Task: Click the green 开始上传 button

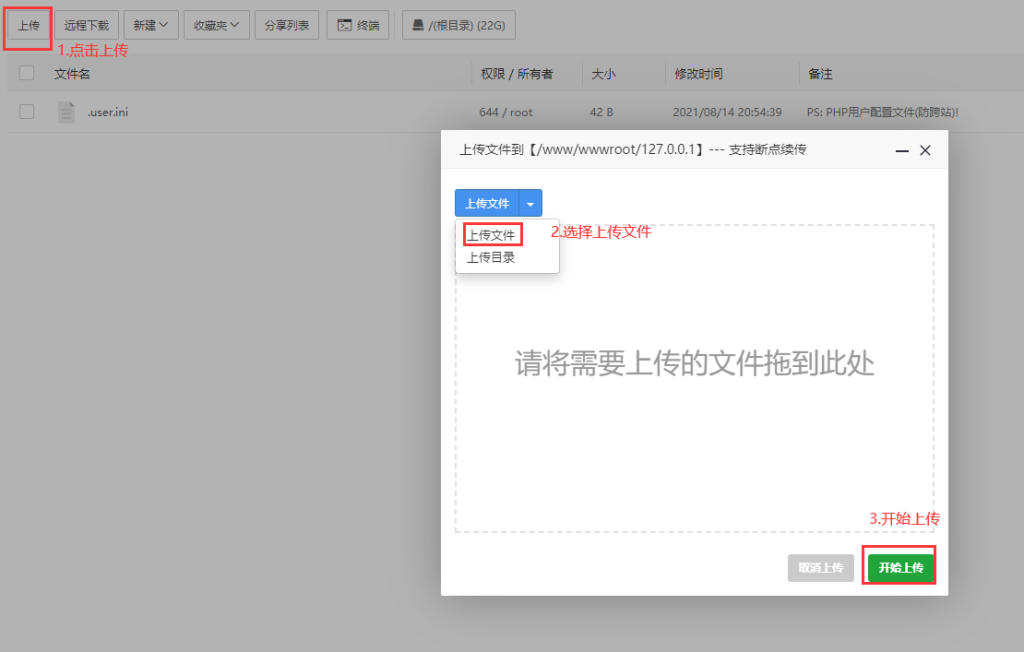Action: pyautogui.click(x=898, y=566)
